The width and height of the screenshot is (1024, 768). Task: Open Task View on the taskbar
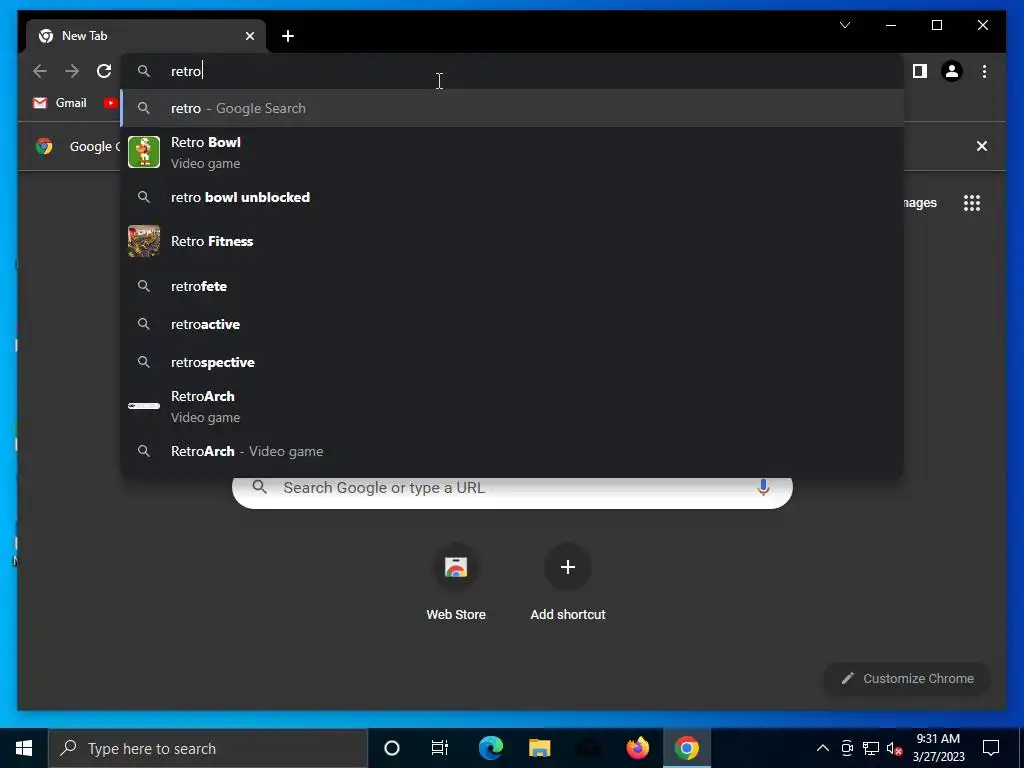[440, 748]
